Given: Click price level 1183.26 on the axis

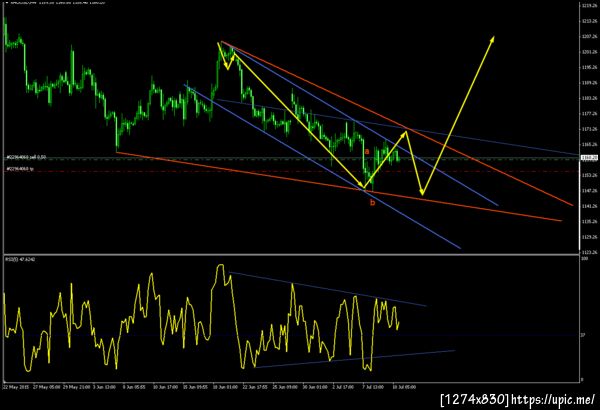Looking at the screenshot, I should [x=590, y=98].
